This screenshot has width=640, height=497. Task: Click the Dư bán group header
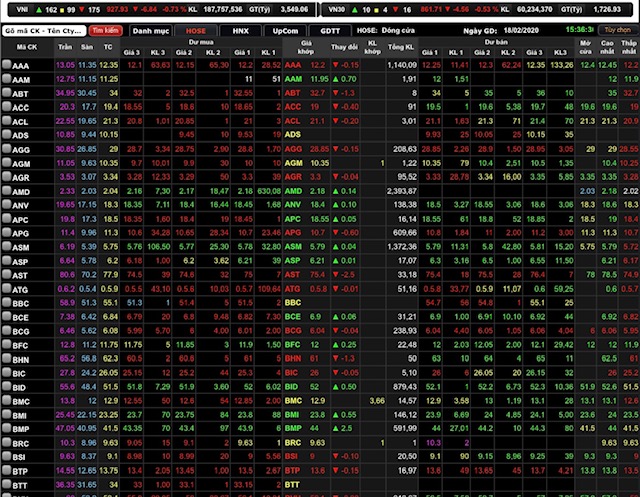pos(496,42)
